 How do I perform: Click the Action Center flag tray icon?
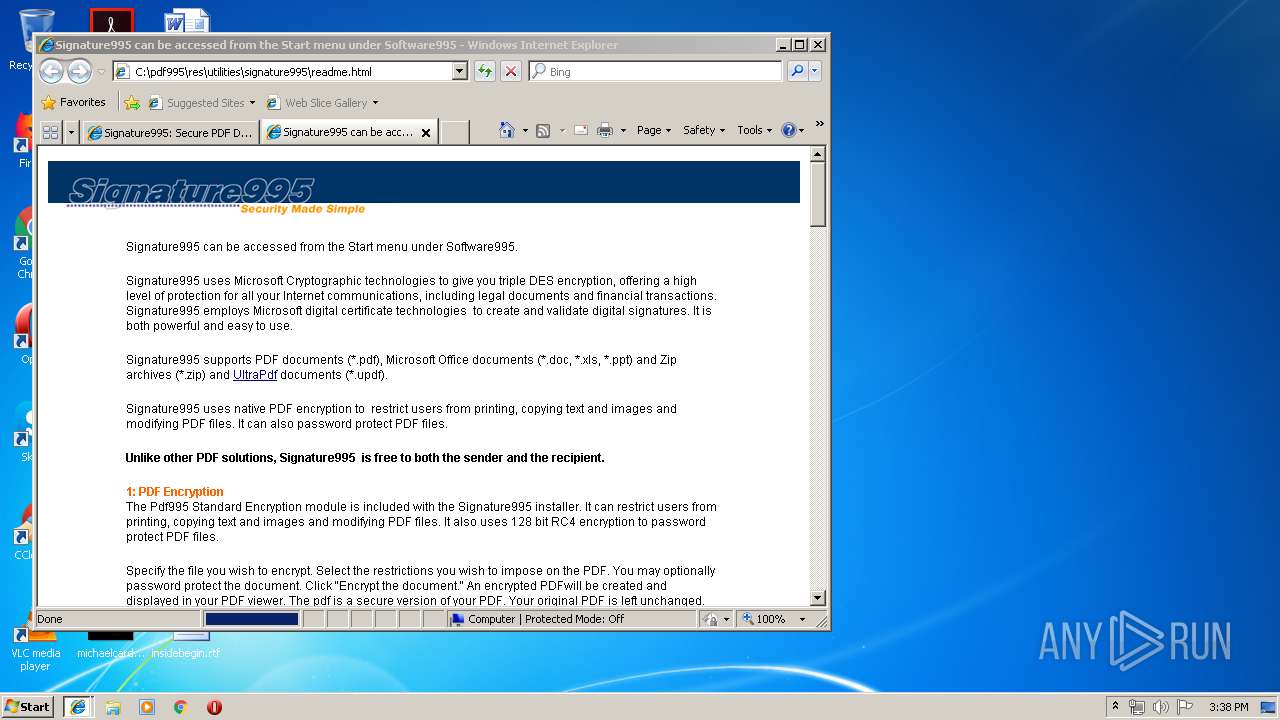click(x=1184, y=706)
